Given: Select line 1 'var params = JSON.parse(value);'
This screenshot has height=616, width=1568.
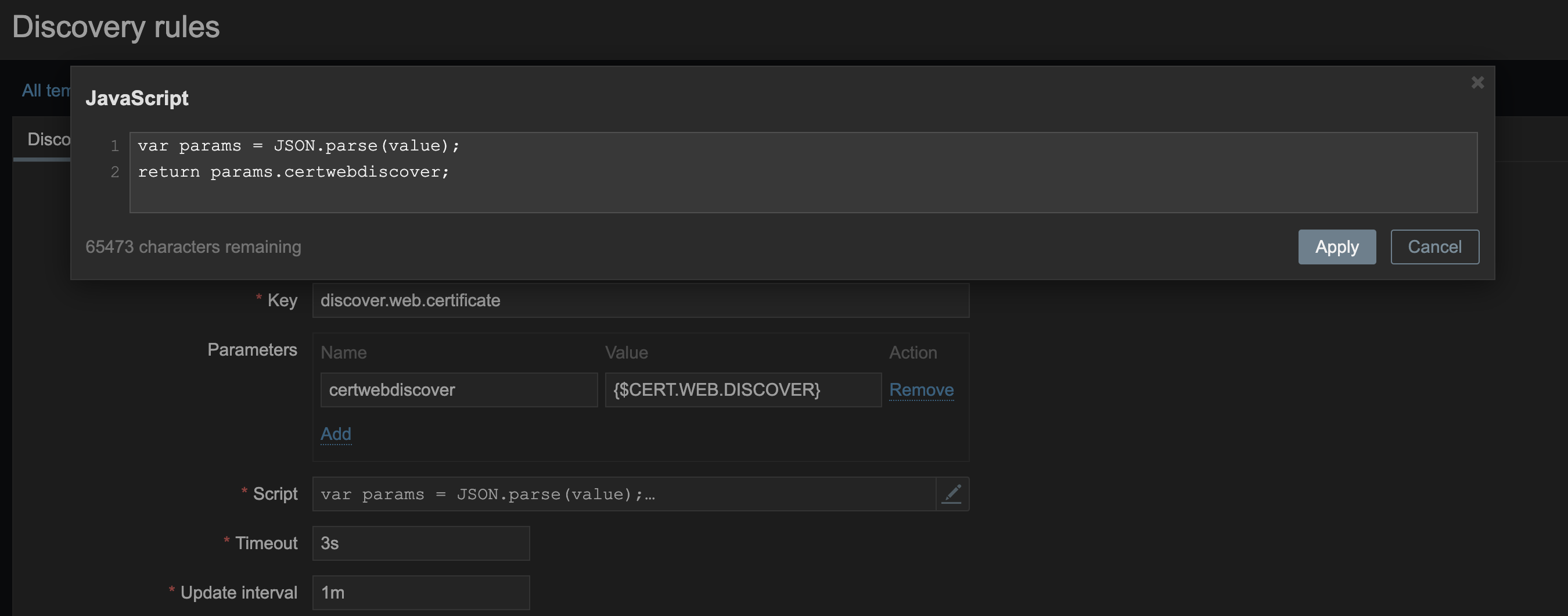Looking at the screenshot, I should [x=299, y=146].
